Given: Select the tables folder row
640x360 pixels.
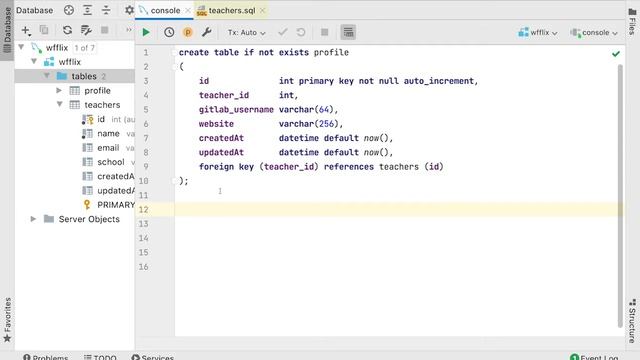Looking at the screenshot, I should click(x=75, y=76).
